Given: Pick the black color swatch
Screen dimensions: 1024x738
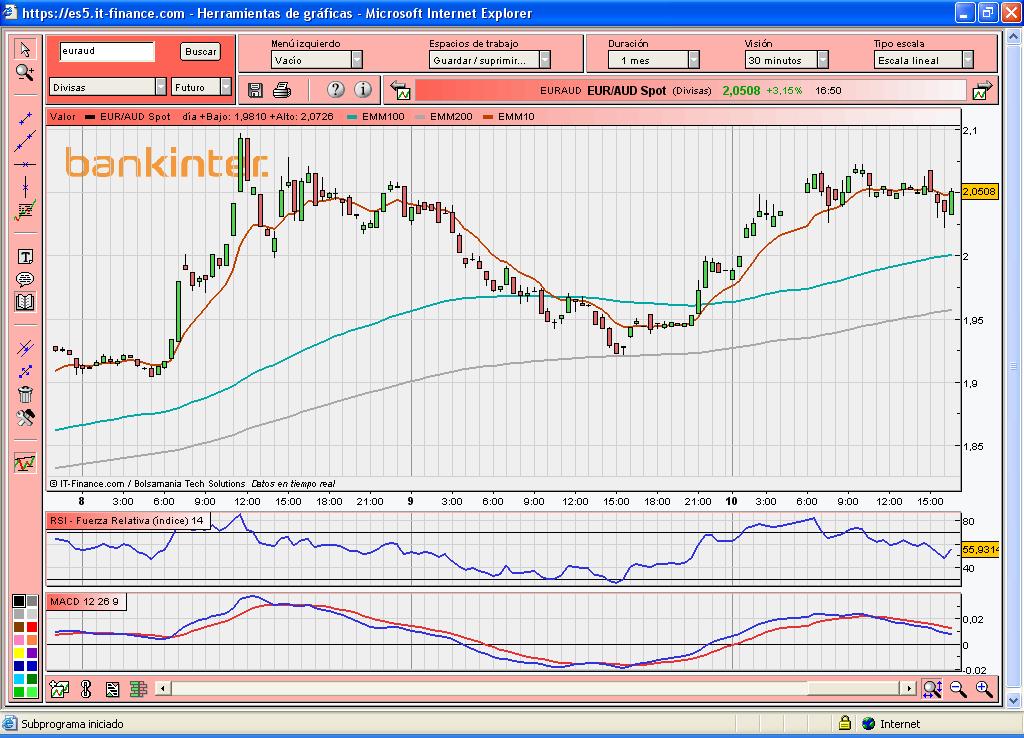Looking at the screenshot, I should point(18,601).
